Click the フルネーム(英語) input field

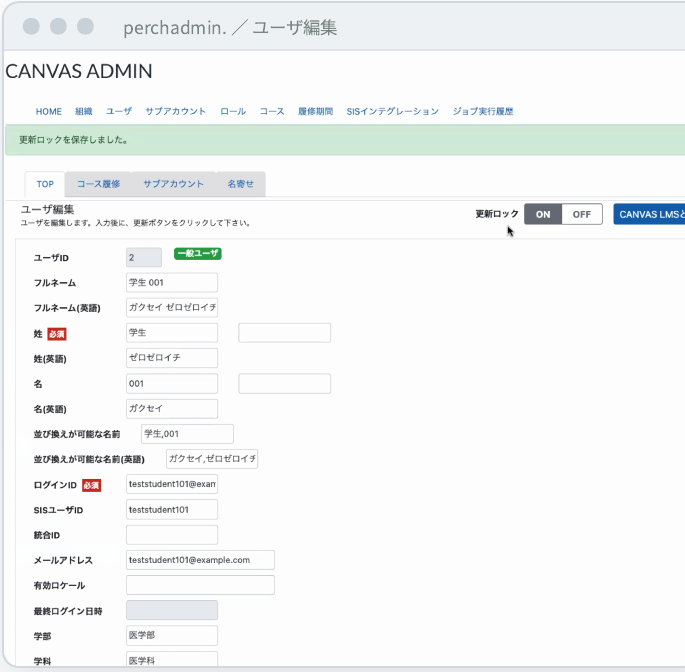172,308
